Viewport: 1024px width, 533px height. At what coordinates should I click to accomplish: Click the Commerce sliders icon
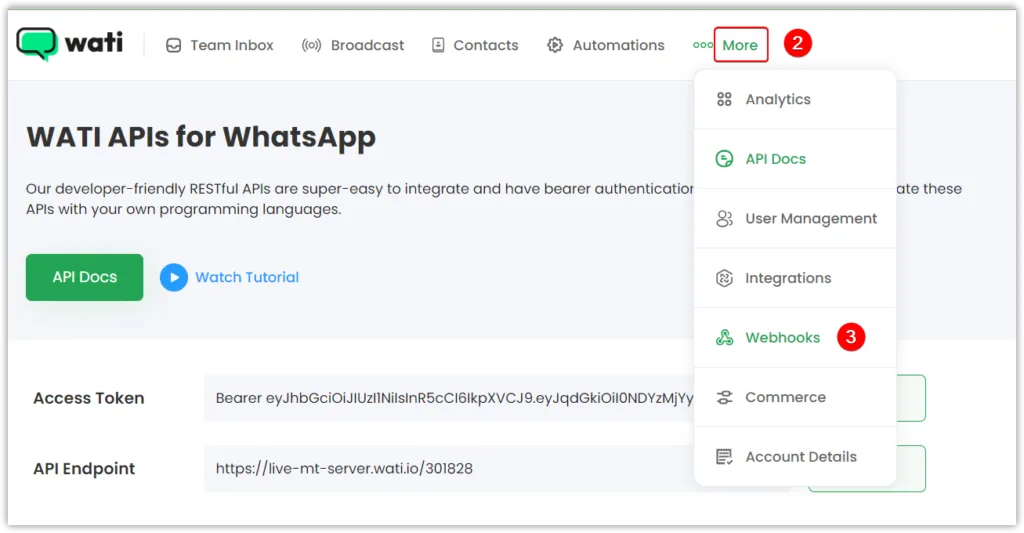pyautogui.click(x=724, y=397)
